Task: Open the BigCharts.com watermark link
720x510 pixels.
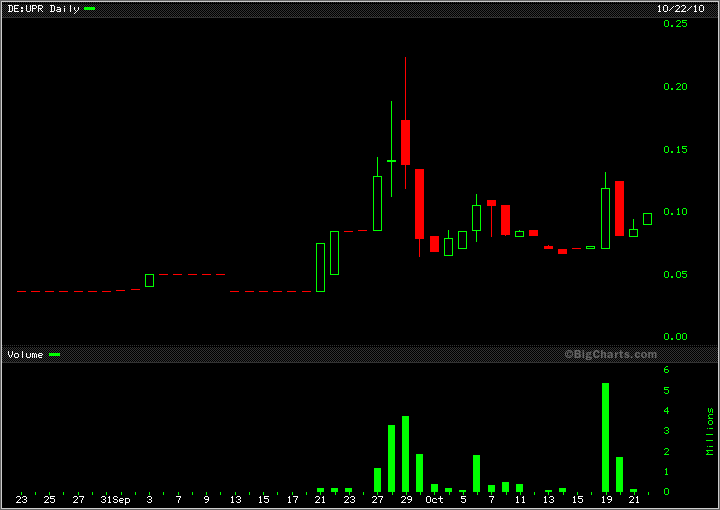Action: click(610, 354)
